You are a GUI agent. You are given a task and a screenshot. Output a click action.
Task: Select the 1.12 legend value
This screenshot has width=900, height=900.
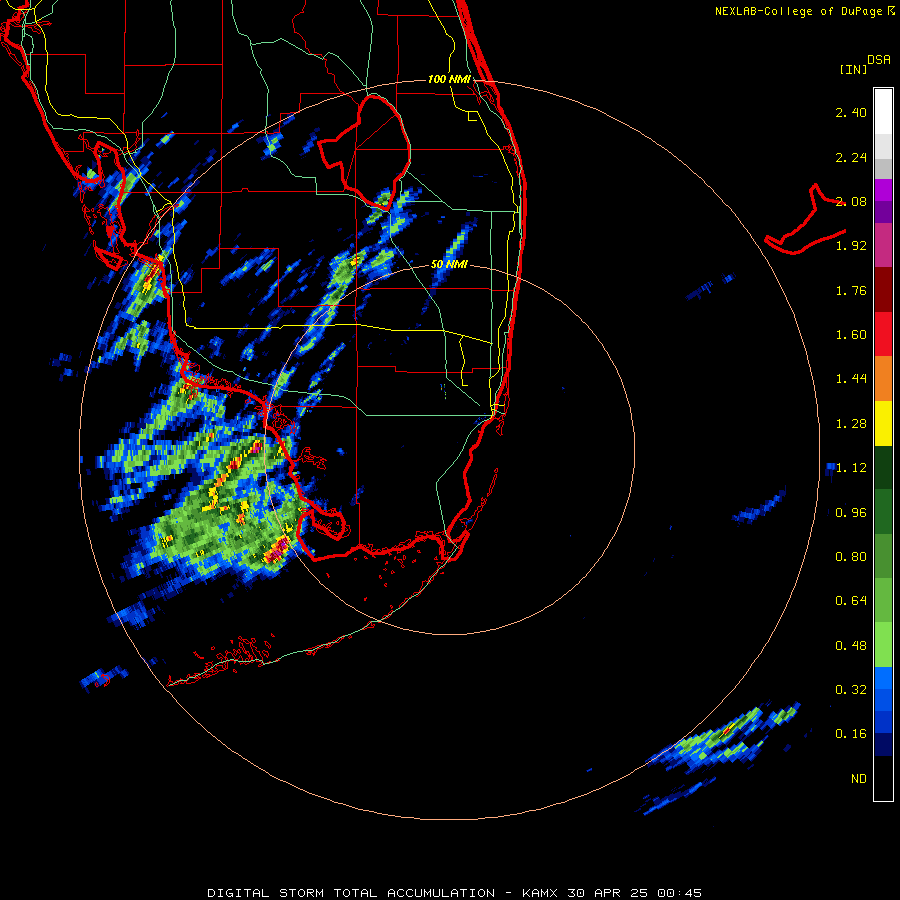[x=851, y=468]
